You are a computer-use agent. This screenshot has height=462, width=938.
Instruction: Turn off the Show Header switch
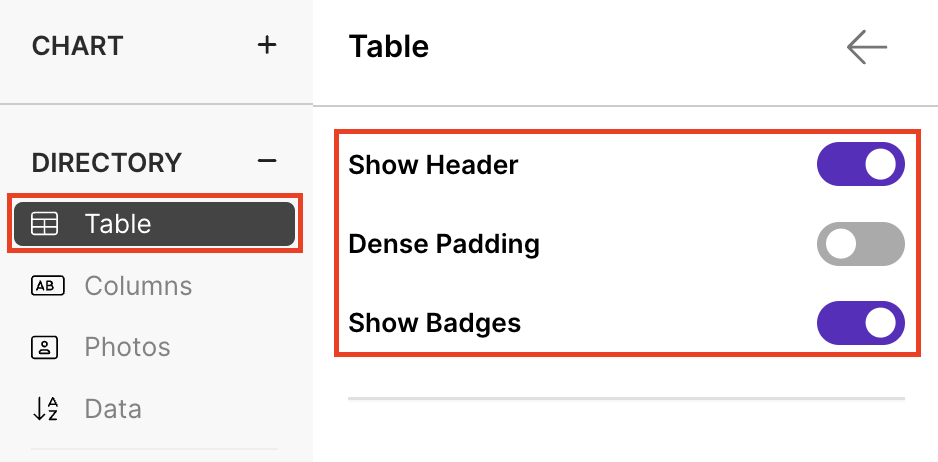click(x=861, y=164)
